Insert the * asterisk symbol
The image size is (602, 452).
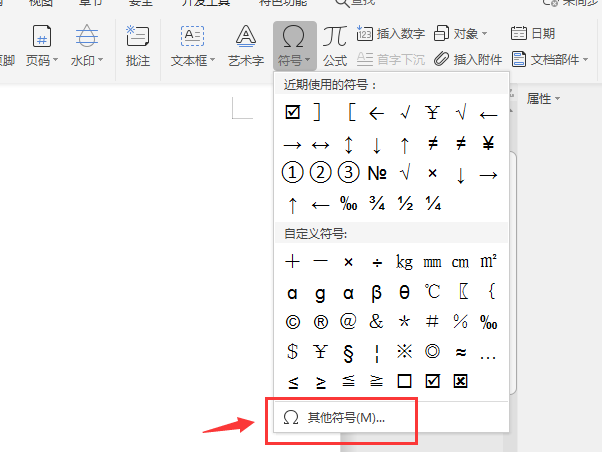[x=404, y=321]
